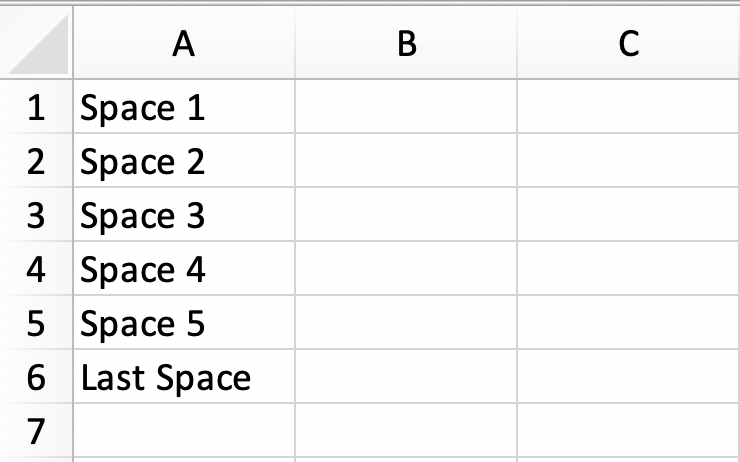
Task: Click cell containing Space 5
Action: (184, 322)
